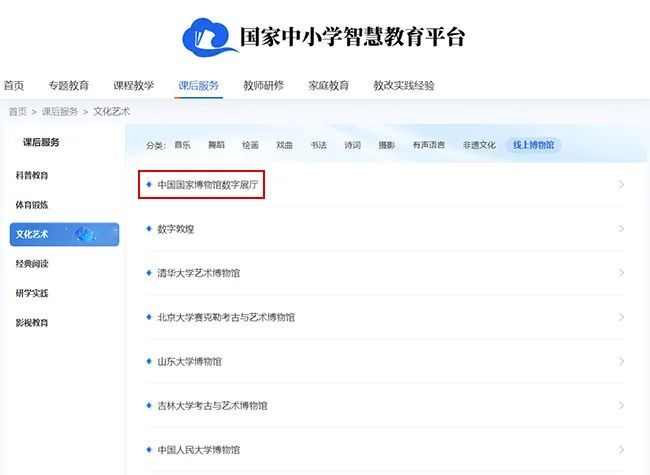Filter by the 戏曲 category
The image size is (650, 475).
coord(284,145)
